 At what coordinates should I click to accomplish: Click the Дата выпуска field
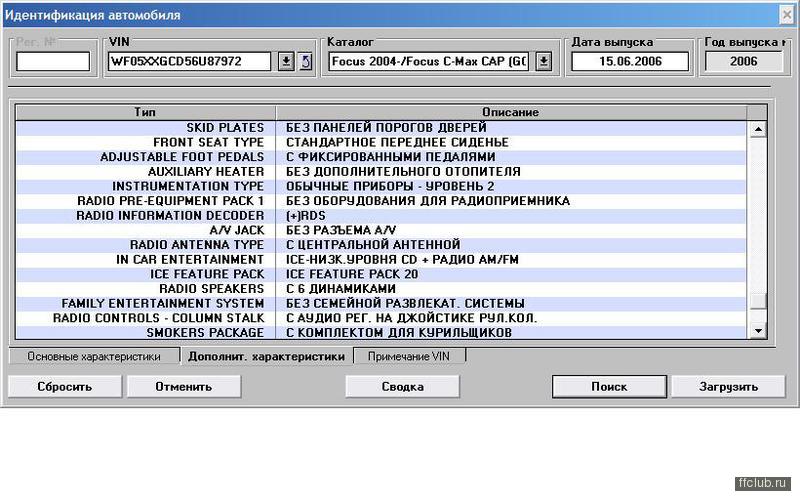point(630,62)
